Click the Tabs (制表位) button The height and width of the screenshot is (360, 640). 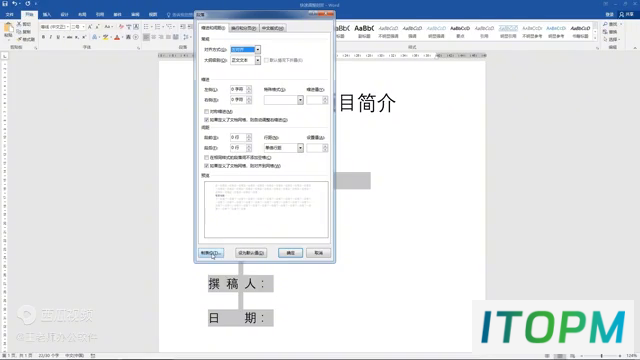pos(211,253)
